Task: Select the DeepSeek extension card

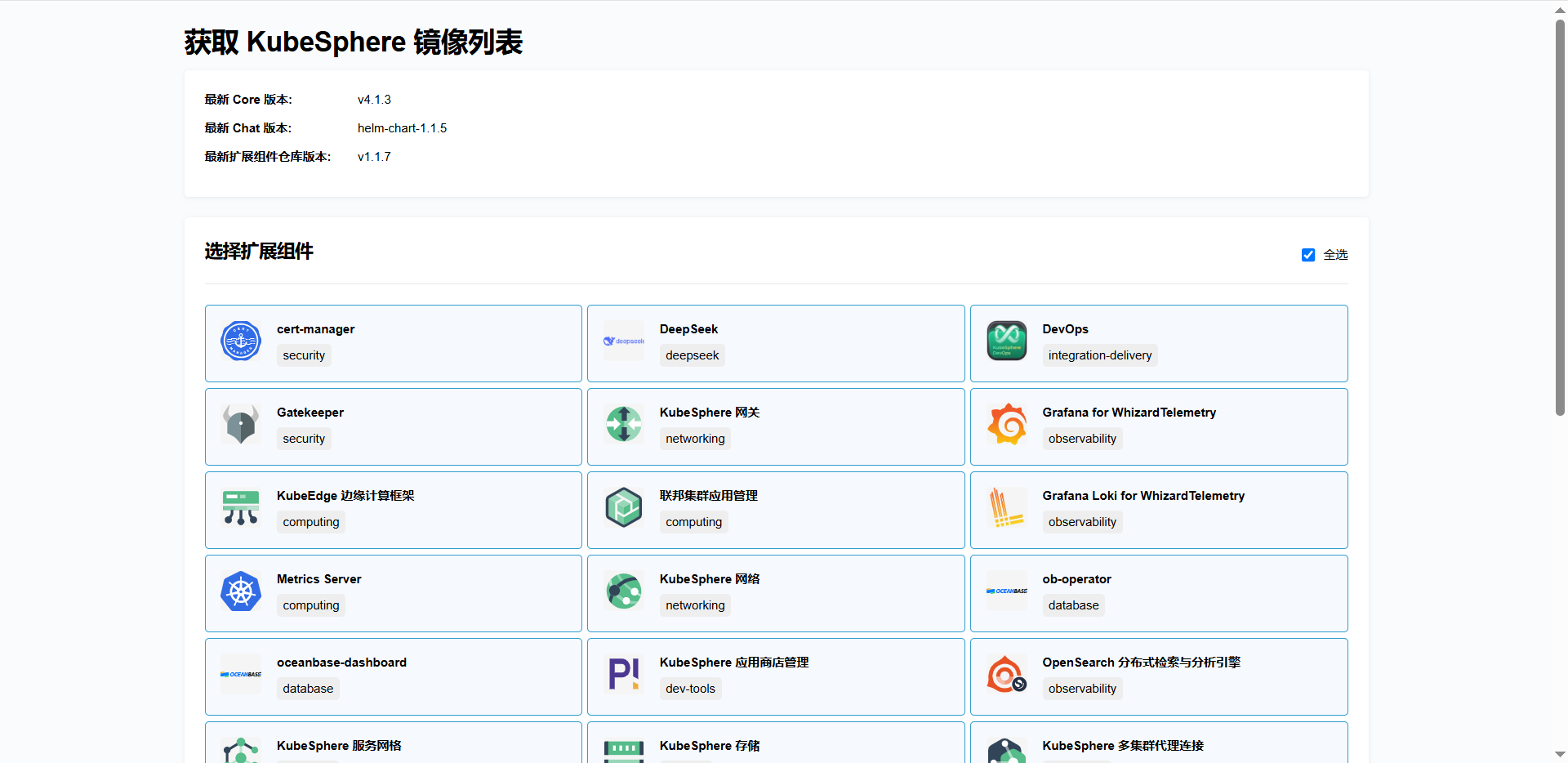Action: point(776,343)
